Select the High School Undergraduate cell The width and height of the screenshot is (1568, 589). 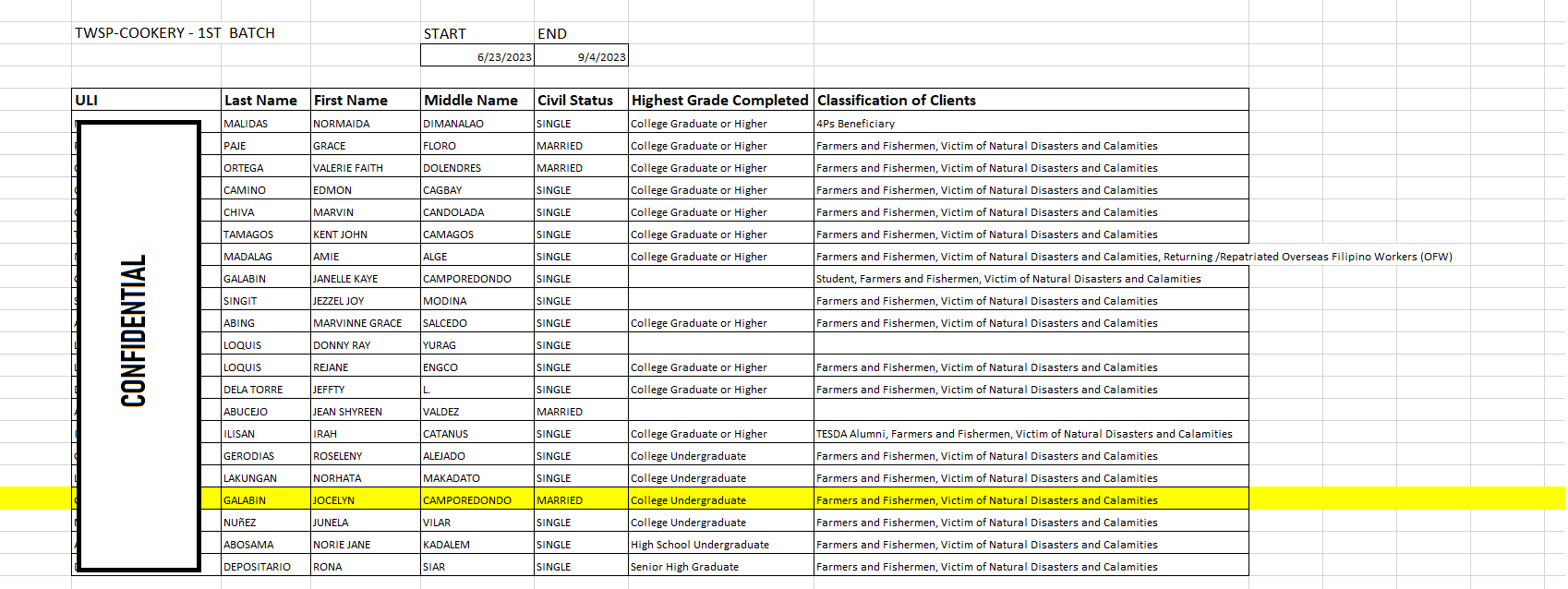[721, 543]
